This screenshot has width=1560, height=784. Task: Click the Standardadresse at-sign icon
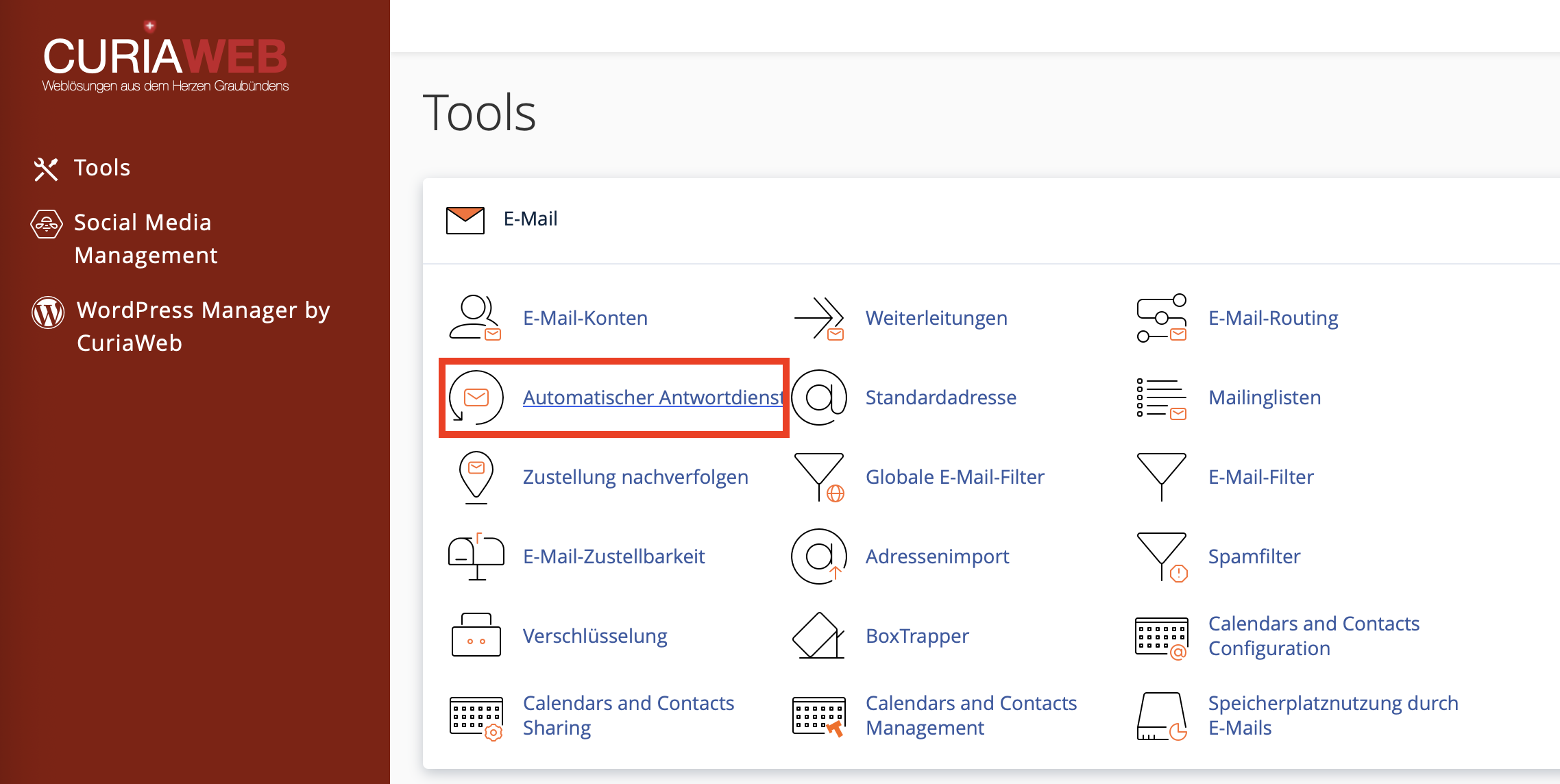pyautogui.click(x=819, y=397)
